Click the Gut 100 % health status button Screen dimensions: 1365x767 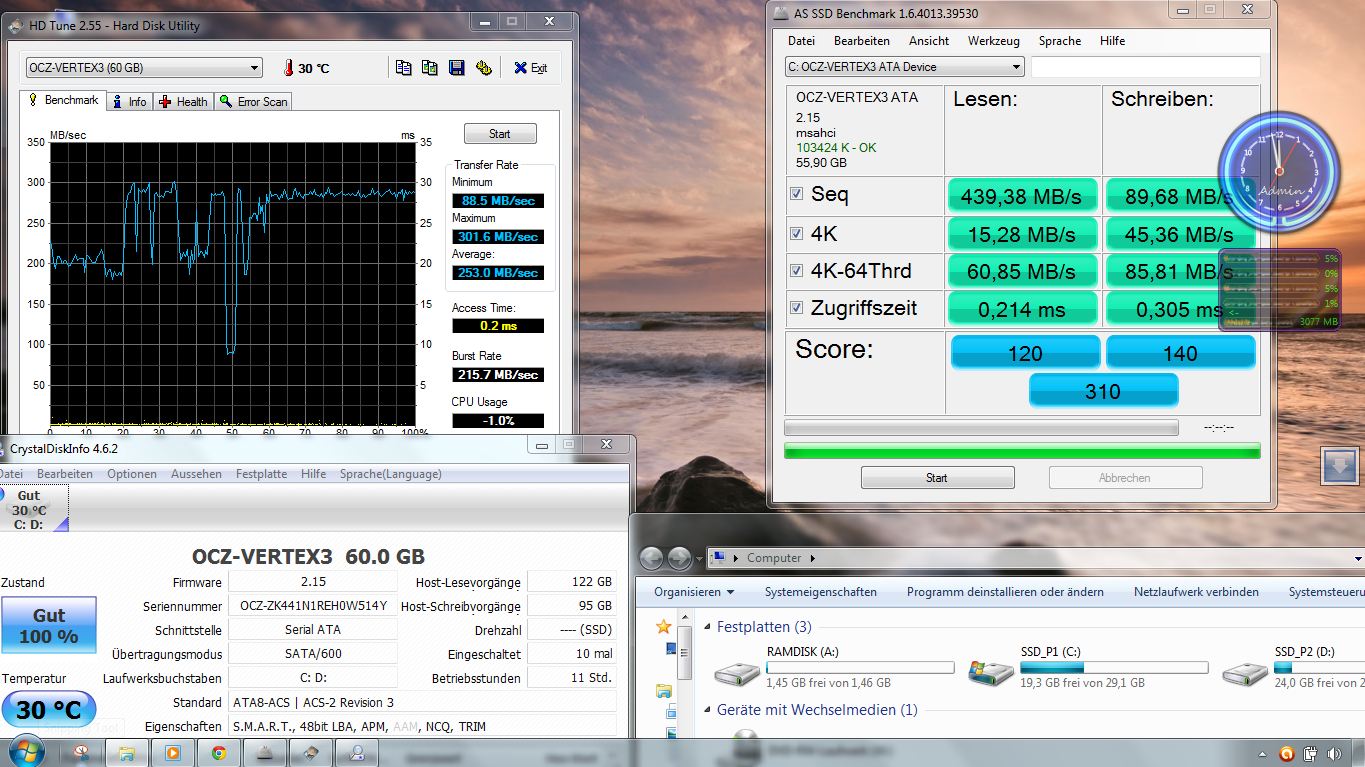pos(49,625)
